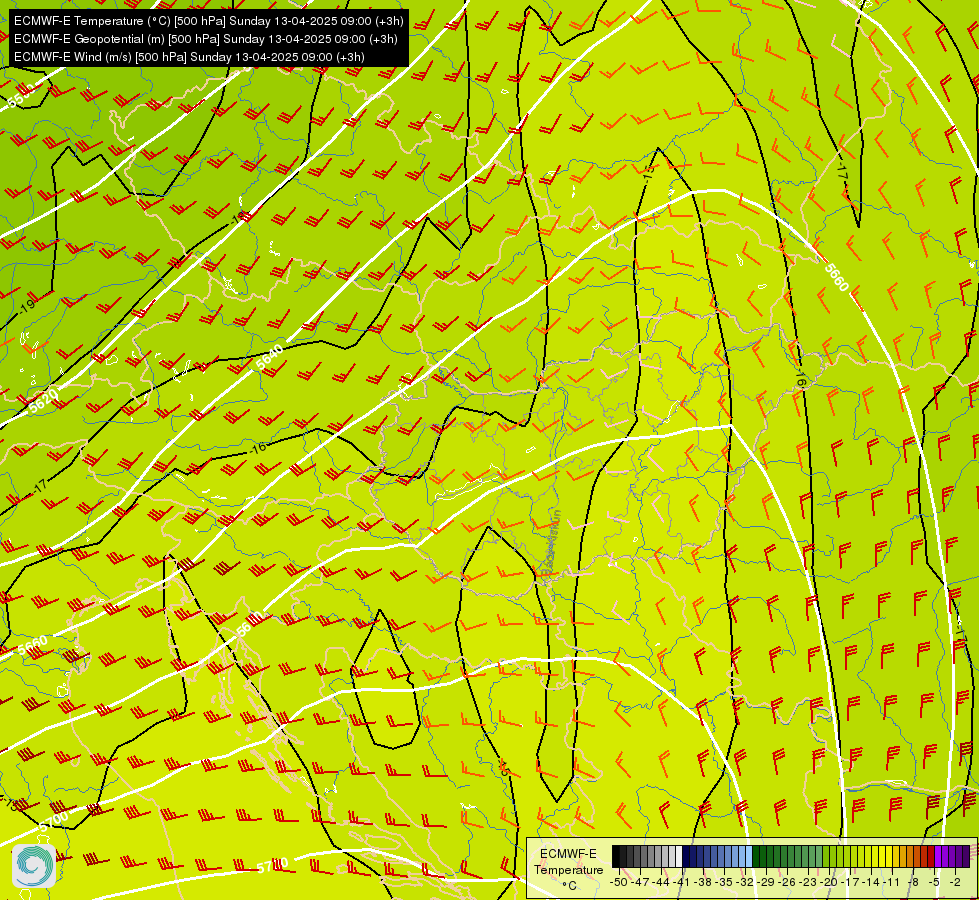Click the '-20' legend tick label
The width and height of the screenshot is (979, 900).
pyautogui.click(x=829, y=882)
